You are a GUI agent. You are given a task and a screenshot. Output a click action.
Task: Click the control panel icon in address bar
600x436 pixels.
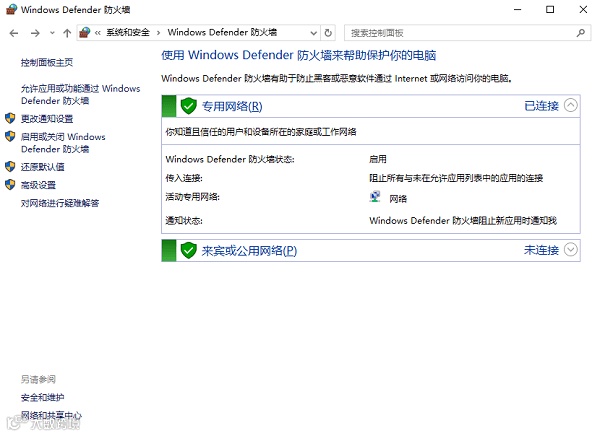[85, 33]
